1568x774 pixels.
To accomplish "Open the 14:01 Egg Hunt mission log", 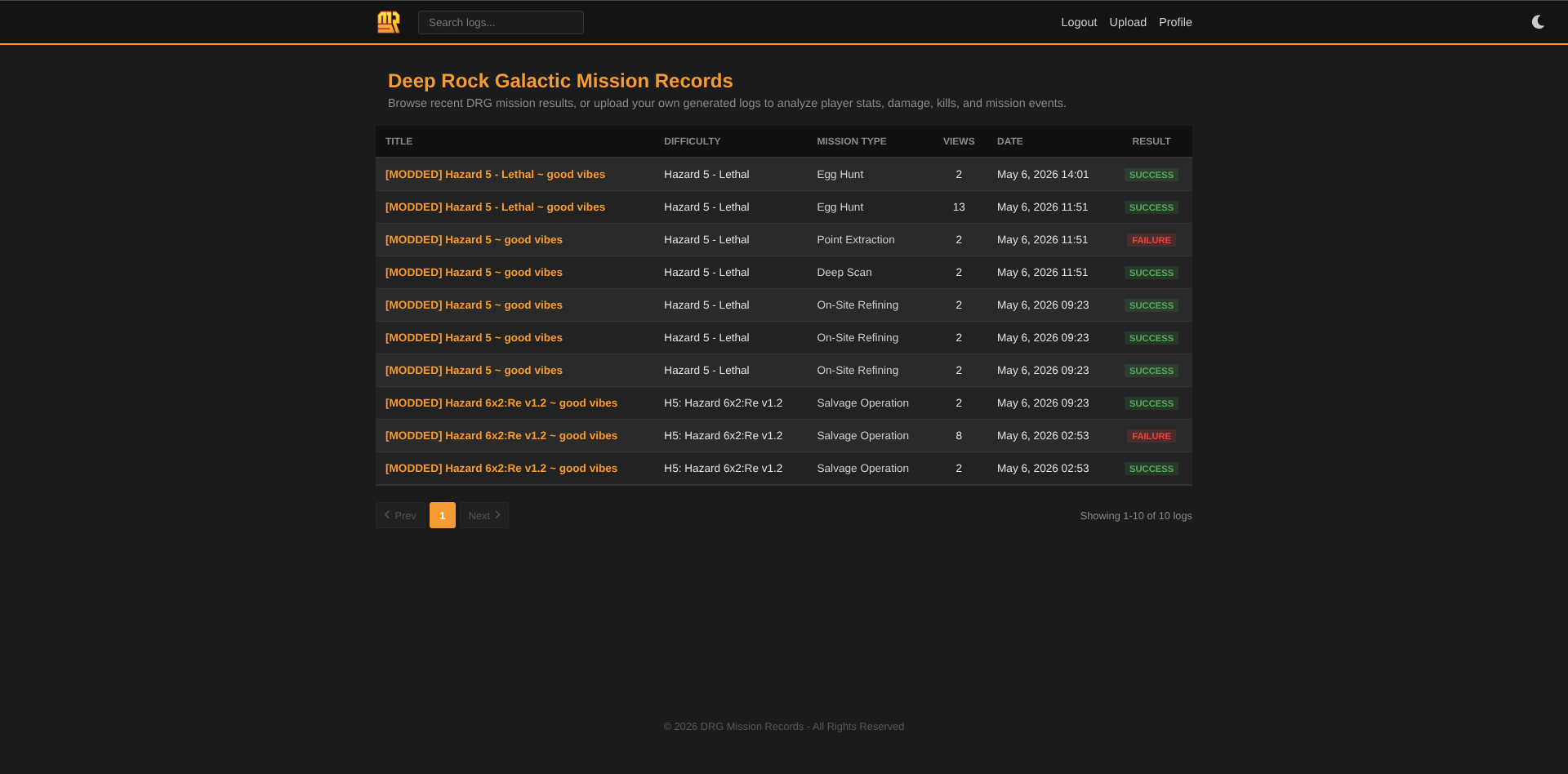I will coord(495,174).
